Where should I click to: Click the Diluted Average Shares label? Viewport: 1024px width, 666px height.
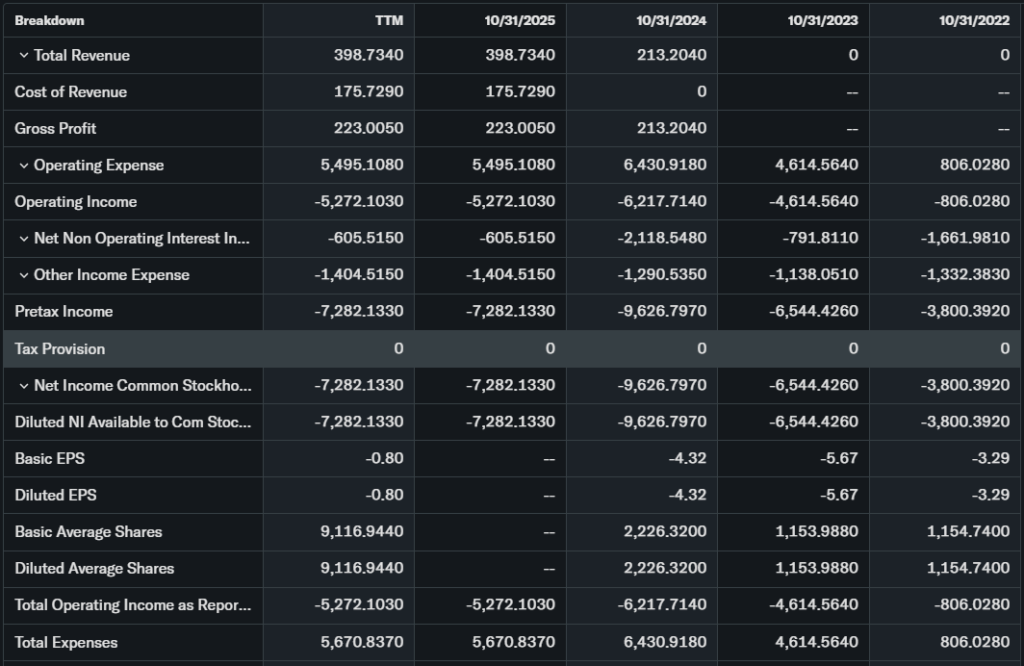point(94,569)
